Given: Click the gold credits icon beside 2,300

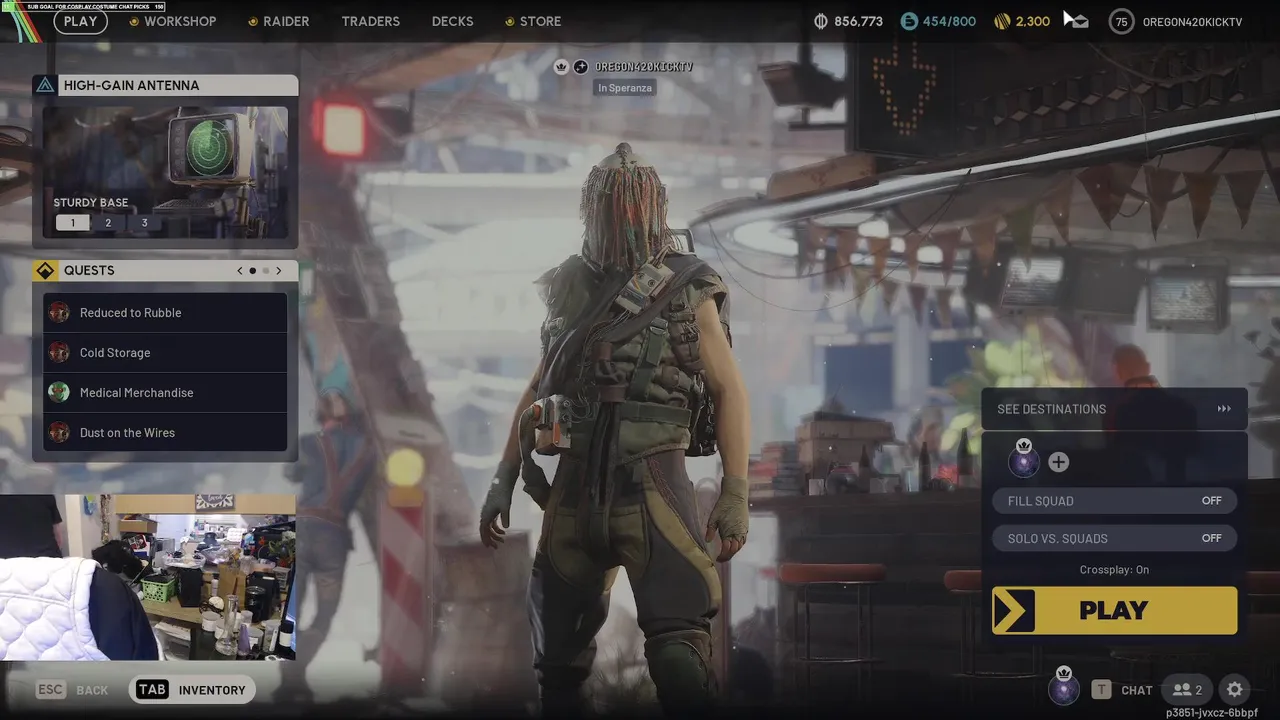Looking at the screenshot, I should pyautogui.click(x=1002, y=21).
